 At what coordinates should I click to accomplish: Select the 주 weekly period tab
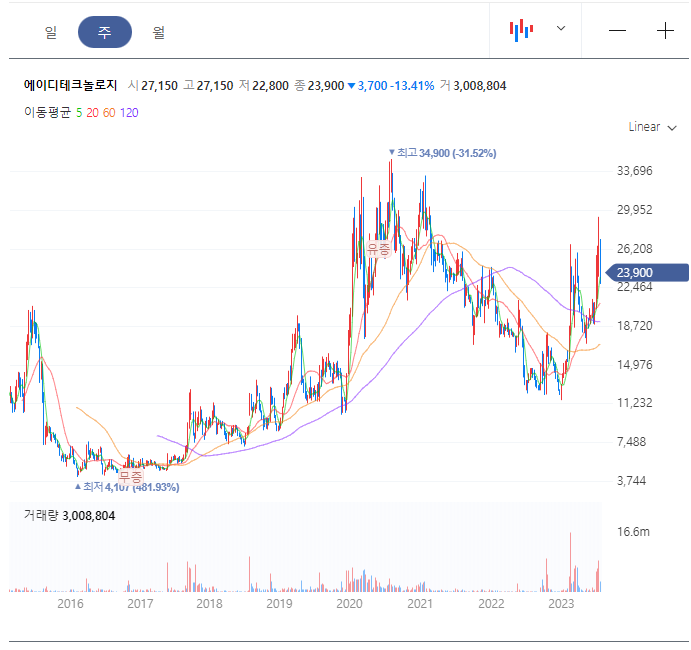(105, 32)
